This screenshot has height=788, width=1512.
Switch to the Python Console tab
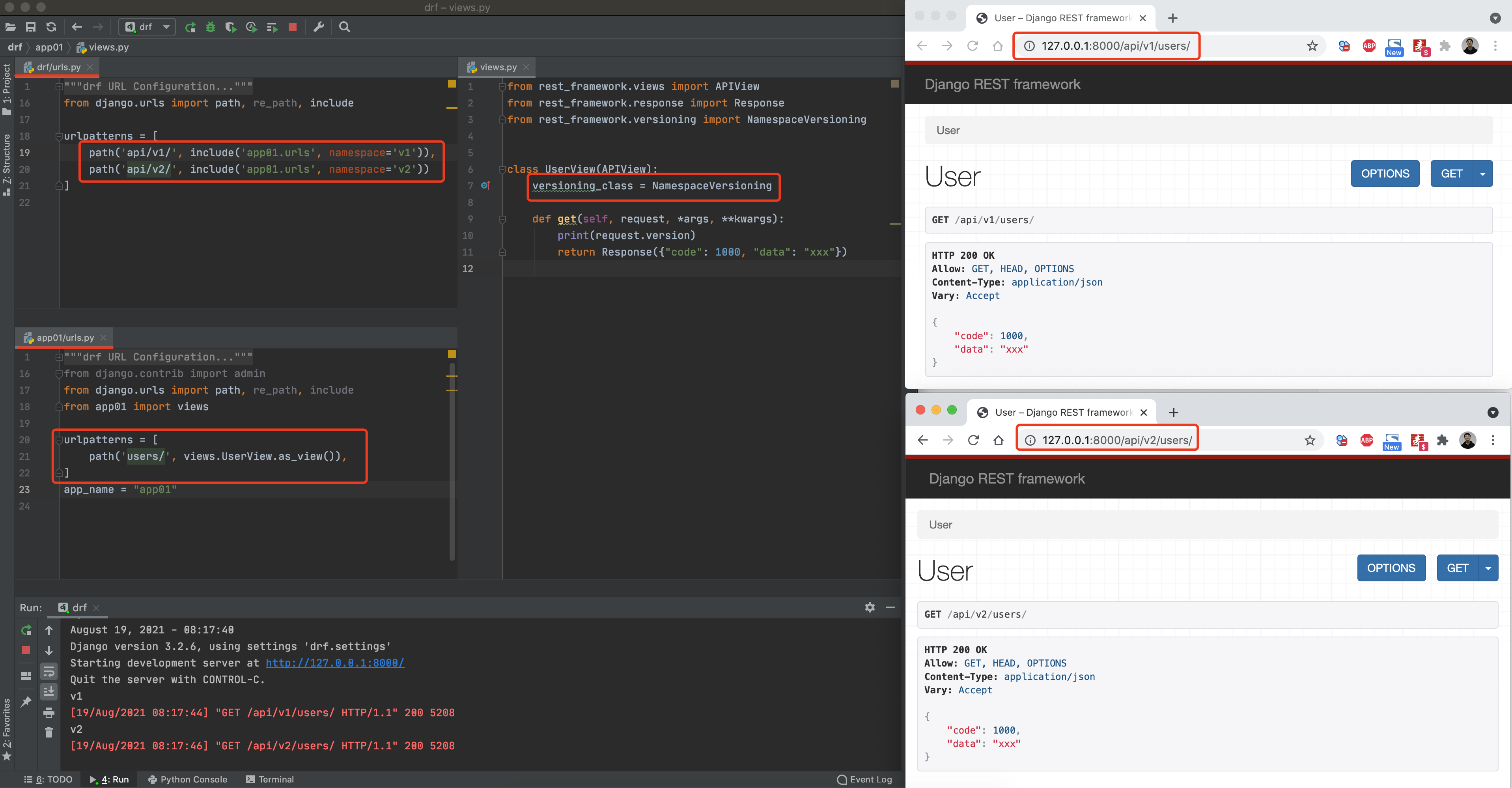tap(188, 779)
